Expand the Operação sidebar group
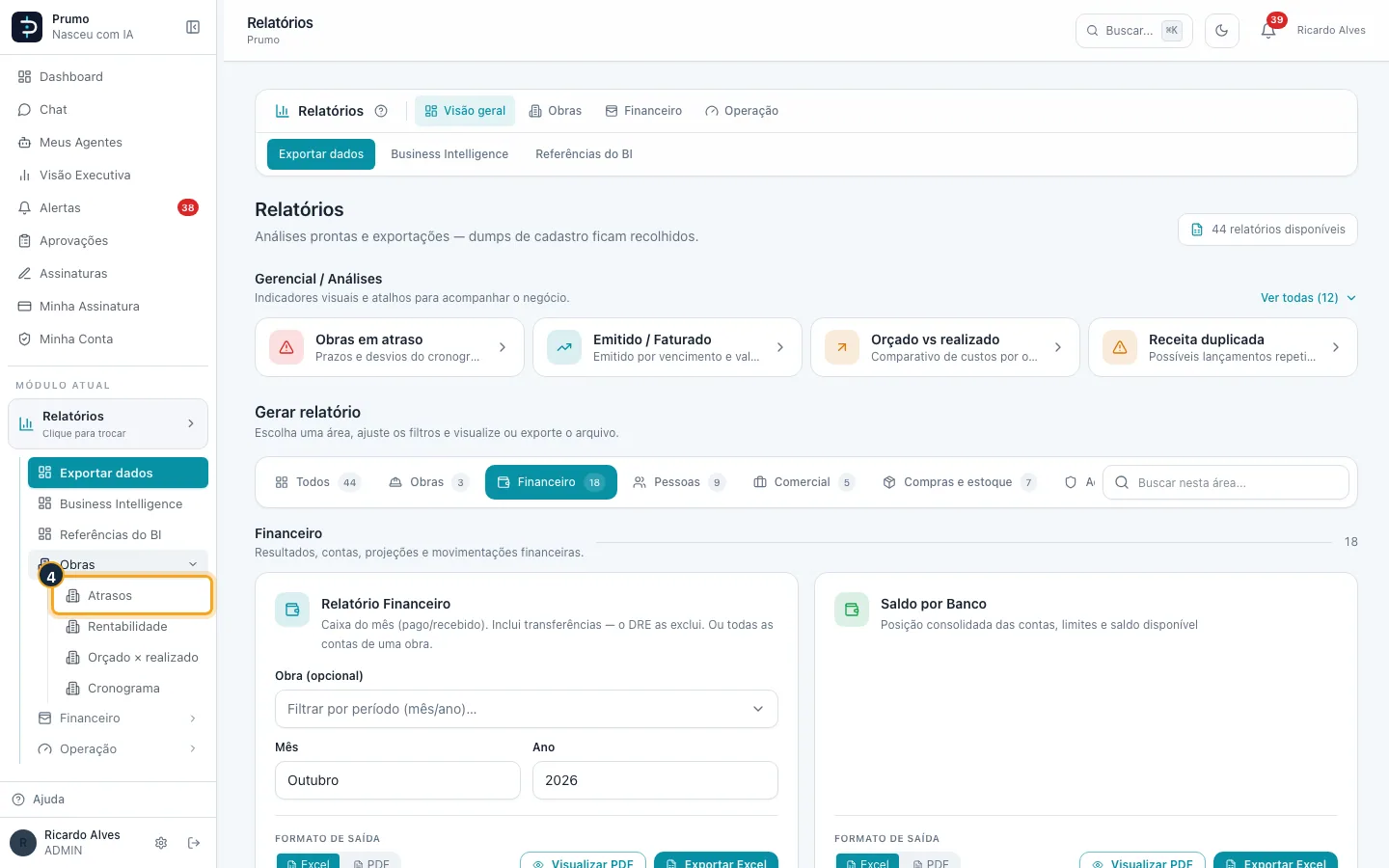Viewport: 1389px width, 868px height. coord(118,749)
